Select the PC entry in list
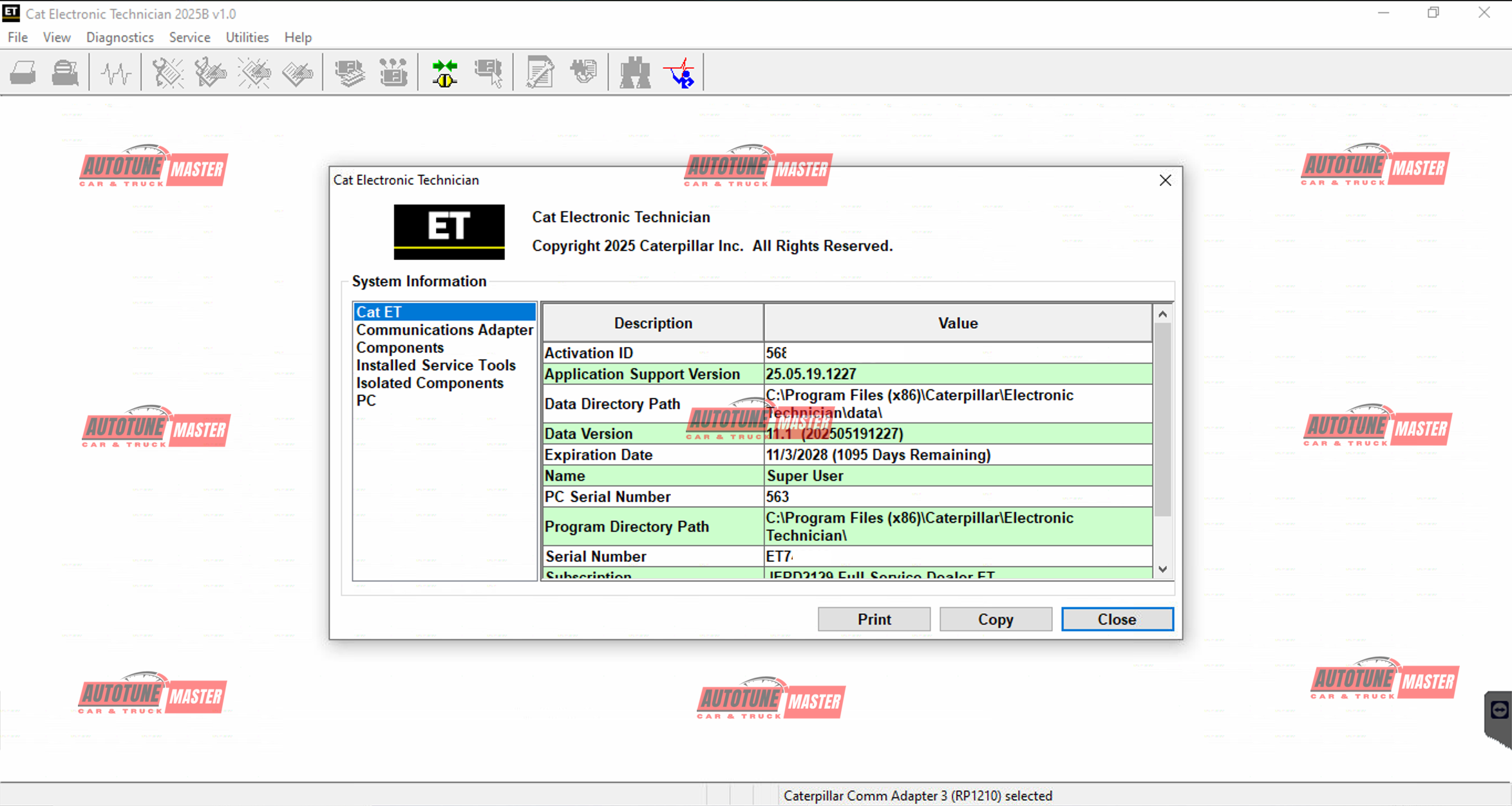The width and height of the screenshot is (1512, 806). 366,400
